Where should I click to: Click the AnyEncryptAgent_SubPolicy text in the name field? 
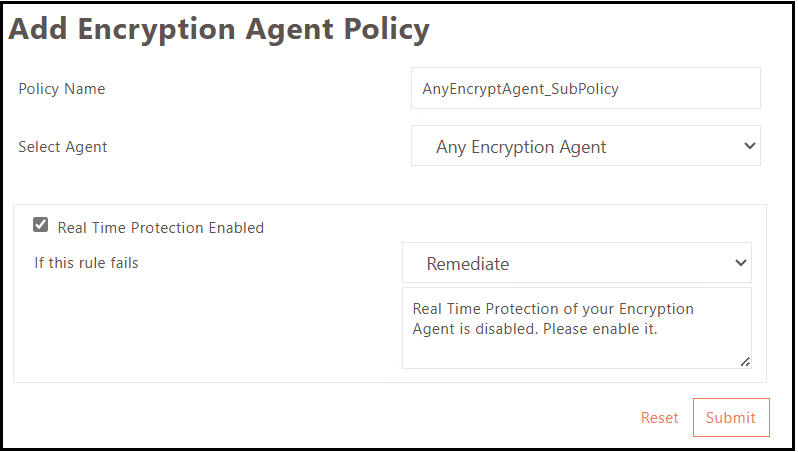[520, 89]
